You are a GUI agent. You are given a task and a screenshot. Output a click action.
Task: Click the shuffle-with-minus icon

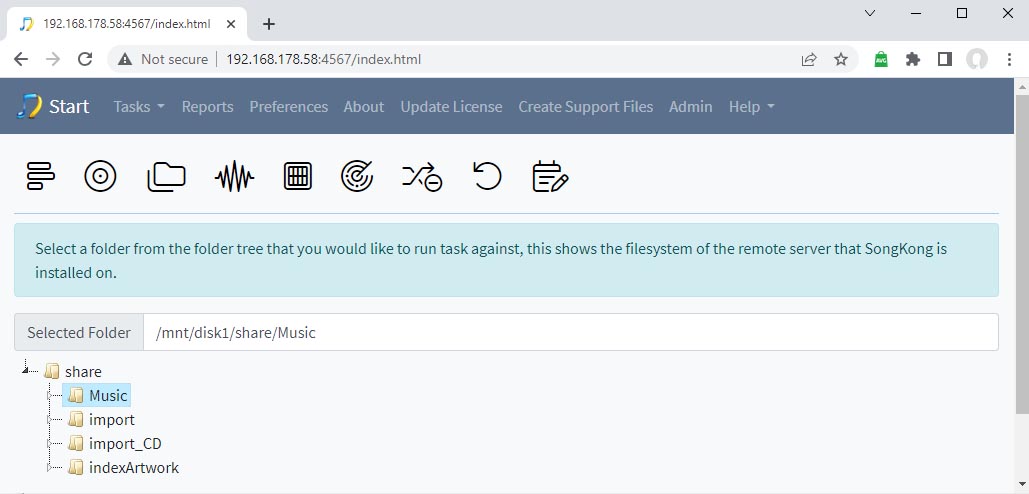coord(422,177)
